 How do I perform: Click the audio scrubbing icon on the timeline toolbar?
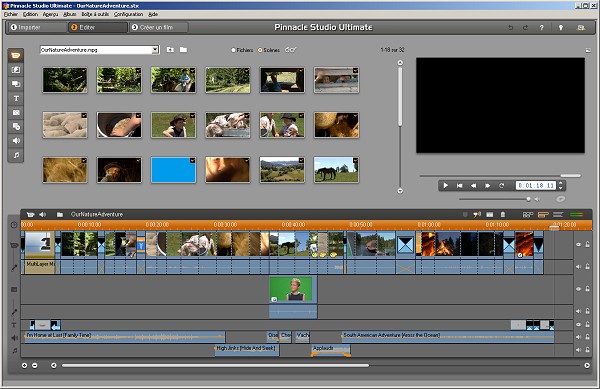477,215
